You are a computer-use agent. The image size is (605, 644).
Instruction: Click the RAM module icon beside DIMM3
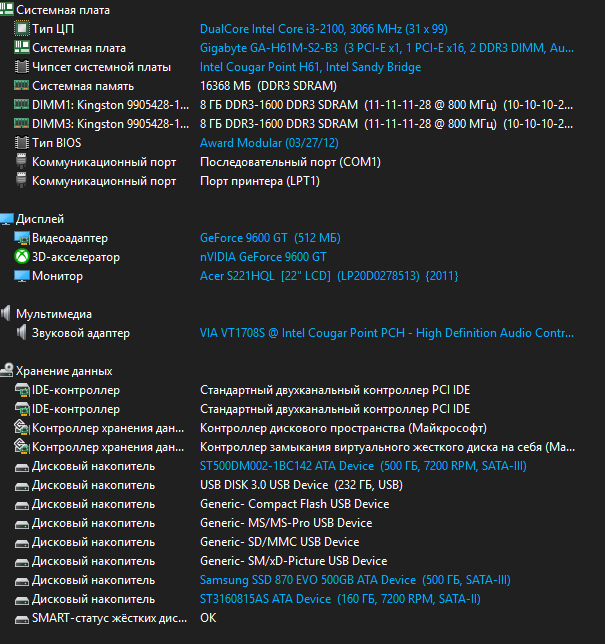pos(22,123)
